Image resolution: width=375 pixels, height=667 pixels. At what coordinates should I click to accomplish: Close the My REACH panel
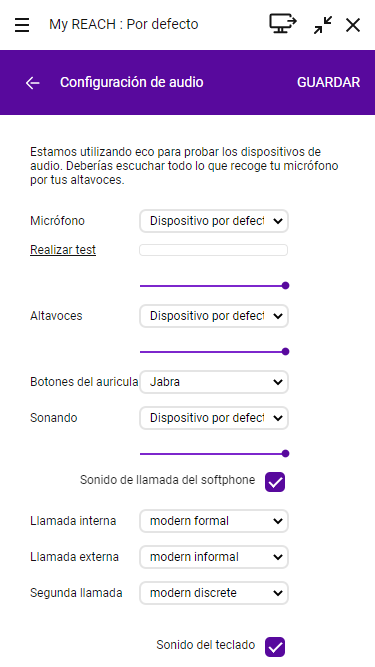pyautogui.click(x=353, y=25)
